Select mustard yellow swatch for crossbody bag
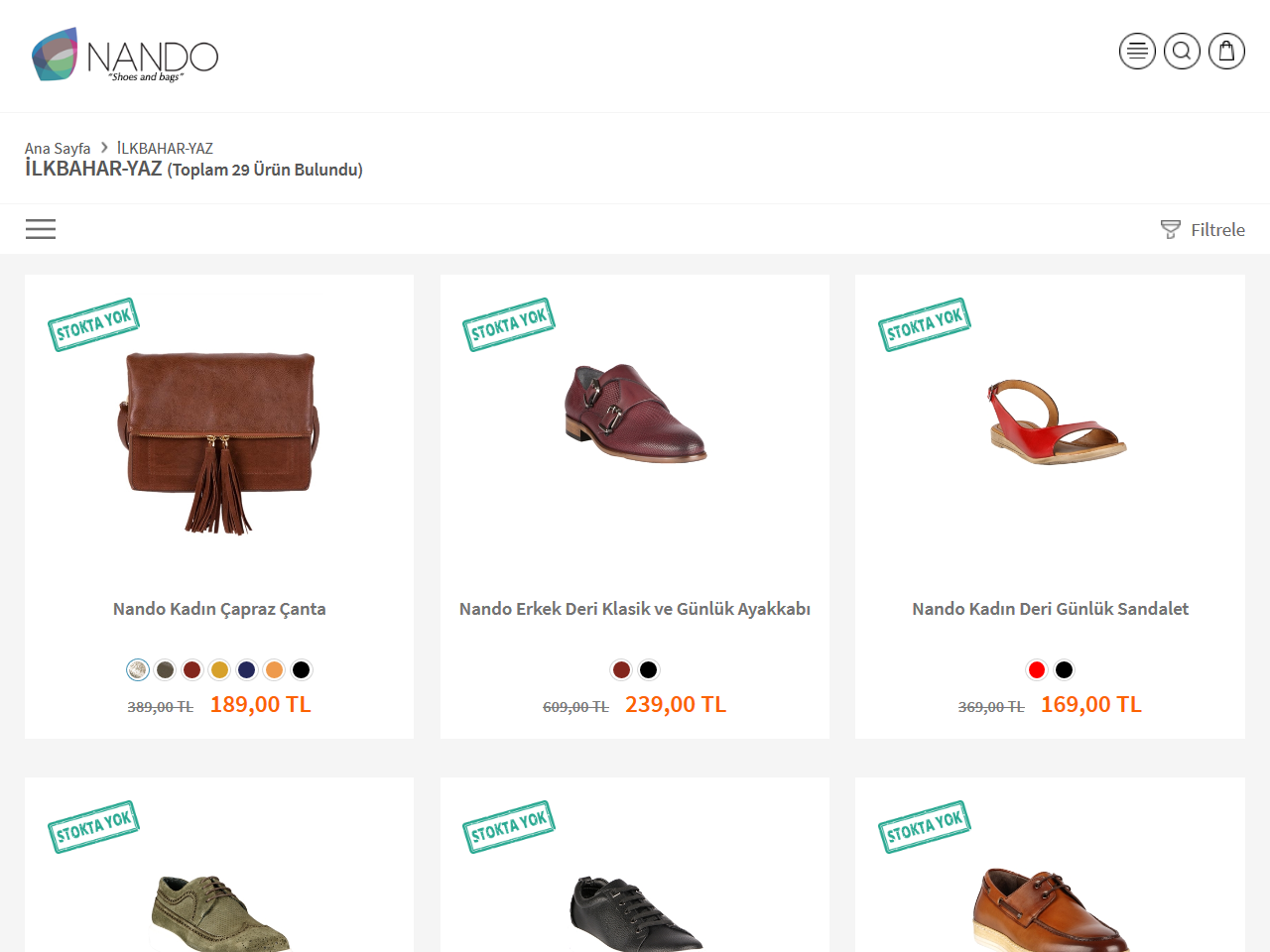The width and height of the screenshot is (1270, 952). click(219, 669)
